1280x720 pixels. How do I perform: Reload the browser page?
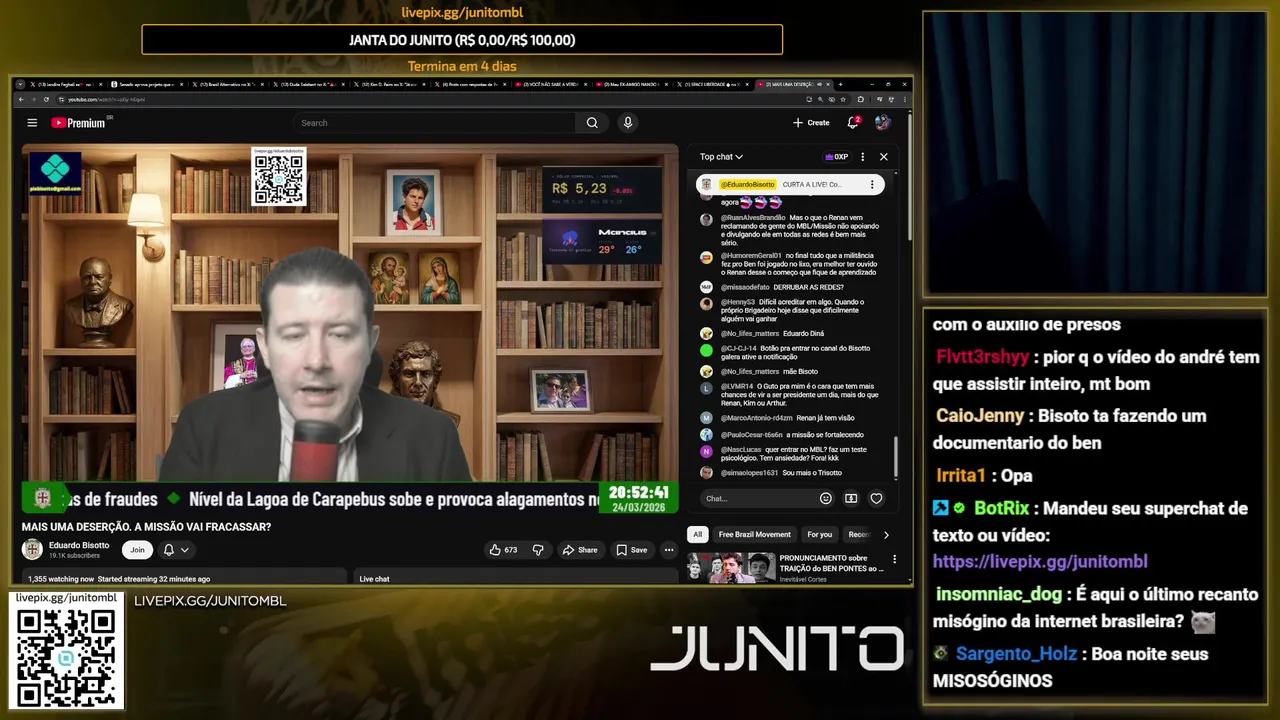point(47,99)
